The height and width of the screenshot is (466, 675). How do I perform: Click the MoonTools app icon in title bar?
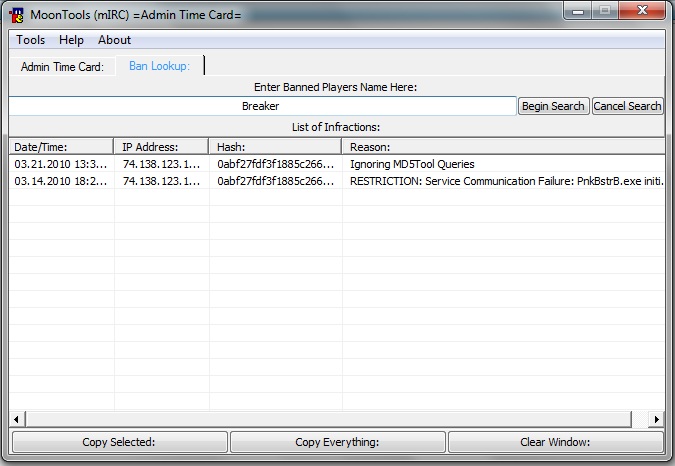[16, 15]
